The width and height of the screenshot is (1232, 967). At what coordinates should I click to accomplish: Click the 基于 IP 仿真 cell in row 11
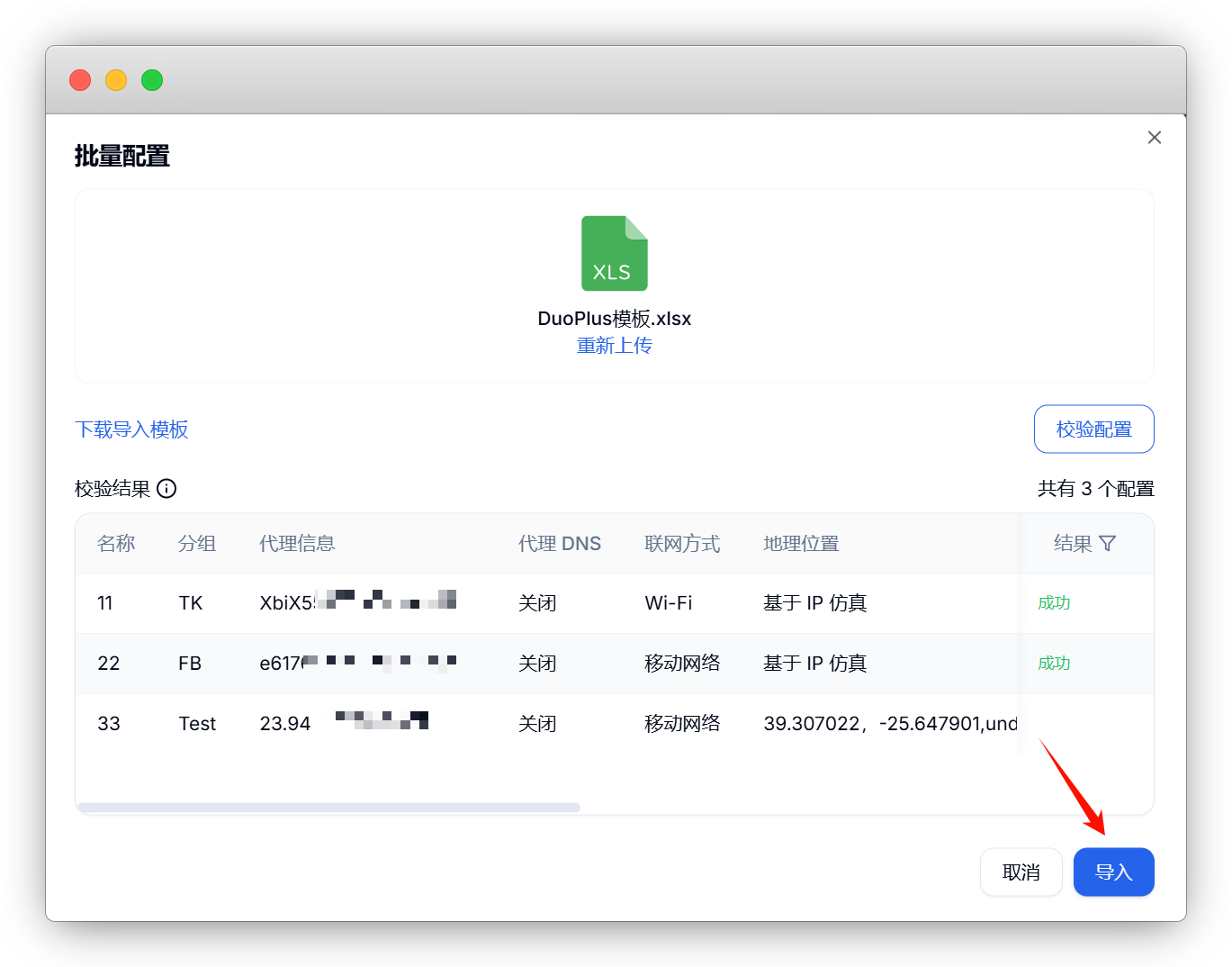point(815,603)
